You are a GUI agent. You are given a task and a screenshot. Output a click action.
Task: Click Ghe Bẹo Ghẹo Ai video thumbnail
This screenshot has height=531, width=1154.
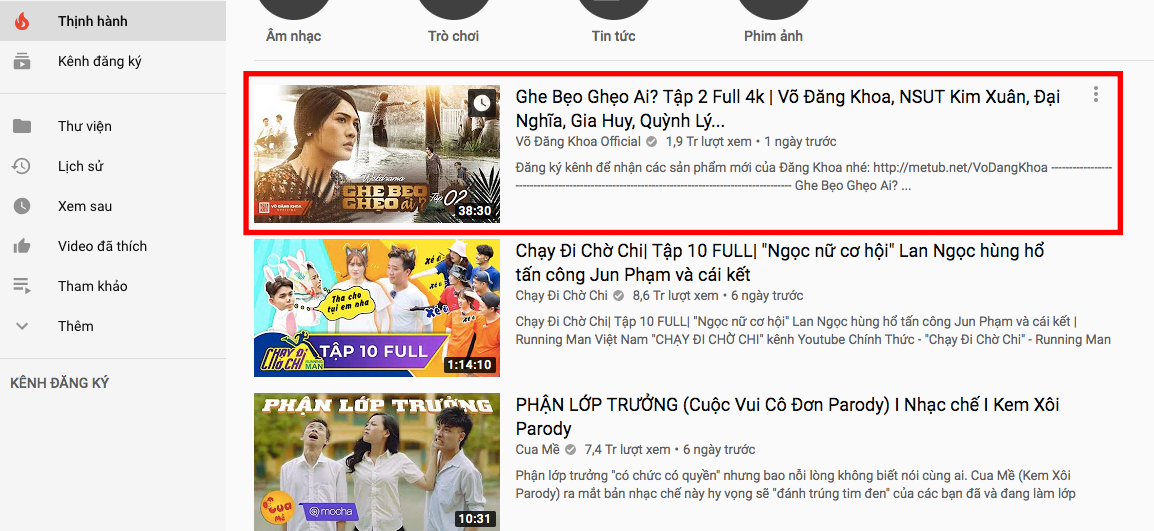pos(377,154)
